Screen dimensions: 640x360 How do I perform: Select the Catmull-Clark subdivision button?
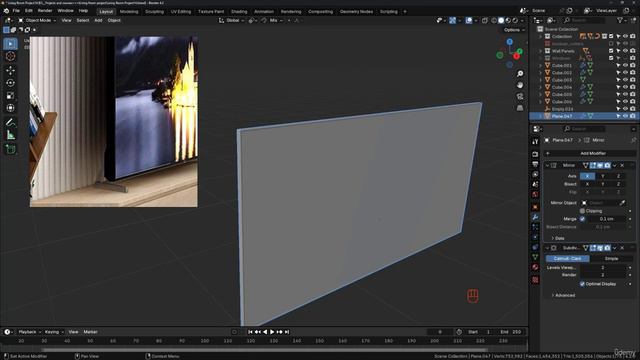click(568, 258)
